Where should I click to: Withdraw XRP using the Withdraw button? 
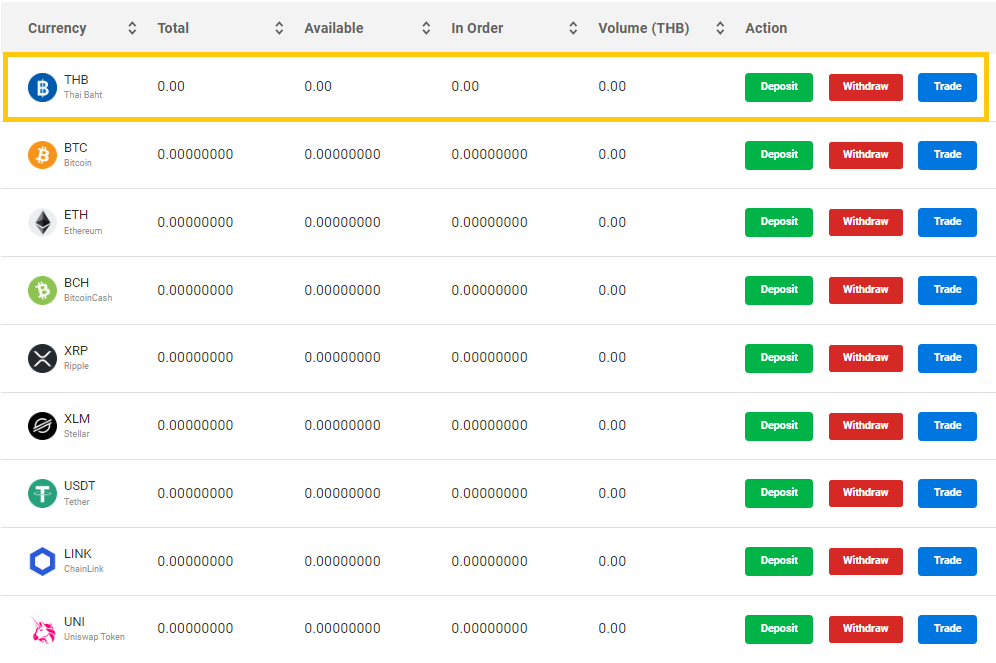pyautogui.click(x=866, y=358)
